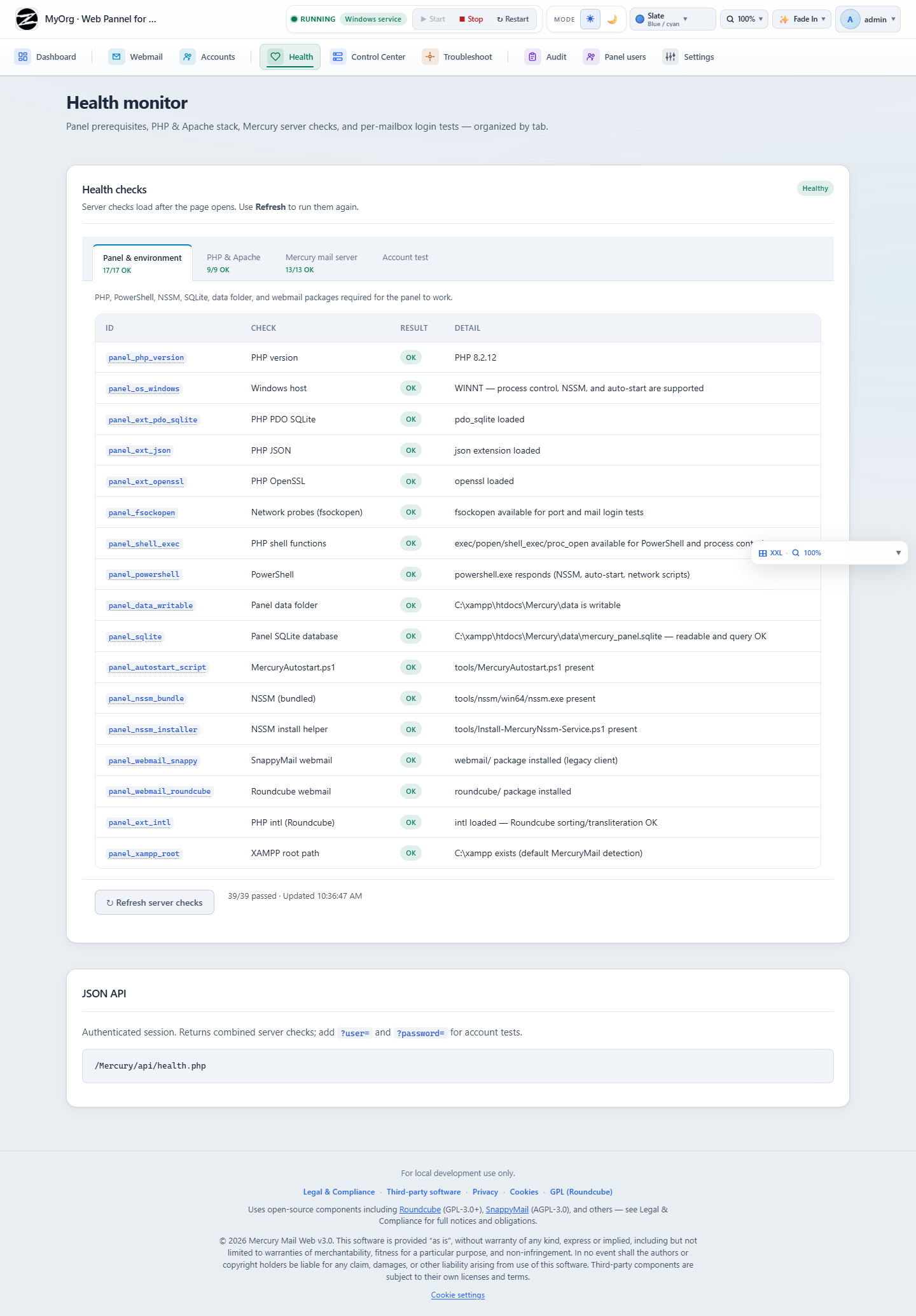Viewport: 916px width, 1316px height.
Task: Click the '39/39 passed' status text
Action: pyautogui.click(x=252, y=896)
